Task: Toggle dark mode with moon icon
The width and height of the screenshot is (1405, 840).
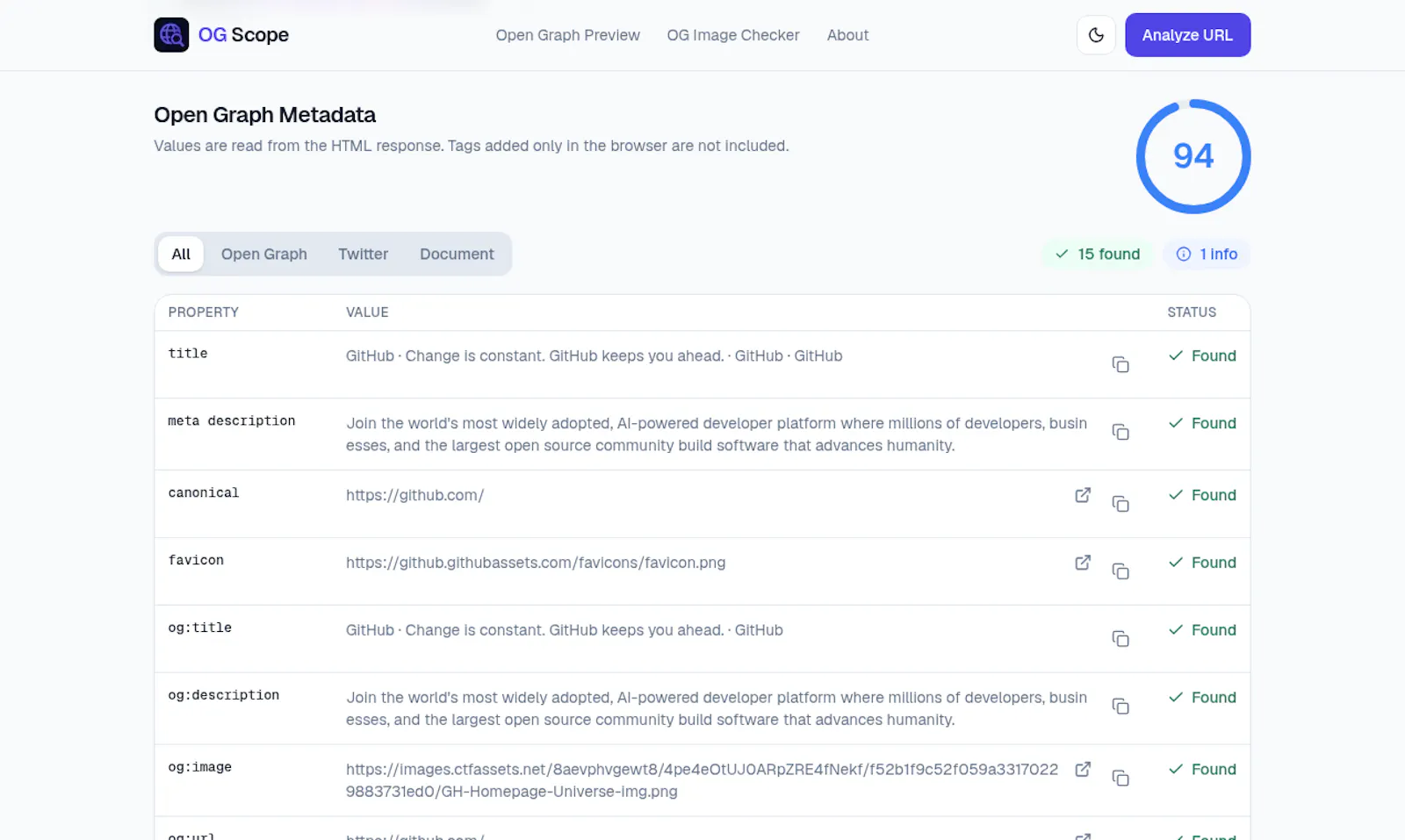Action: [x=1096, y=35]
